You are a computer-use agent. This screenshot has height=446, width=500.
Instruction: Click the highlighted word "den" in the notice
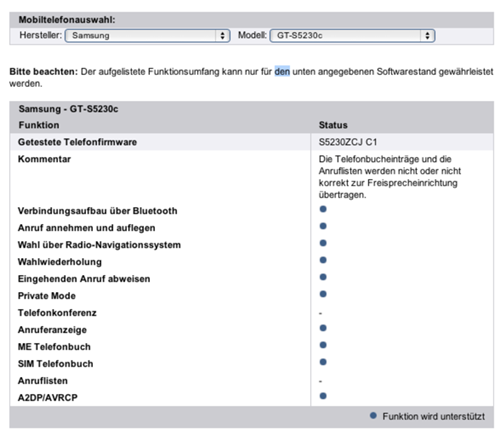[282, 72]
